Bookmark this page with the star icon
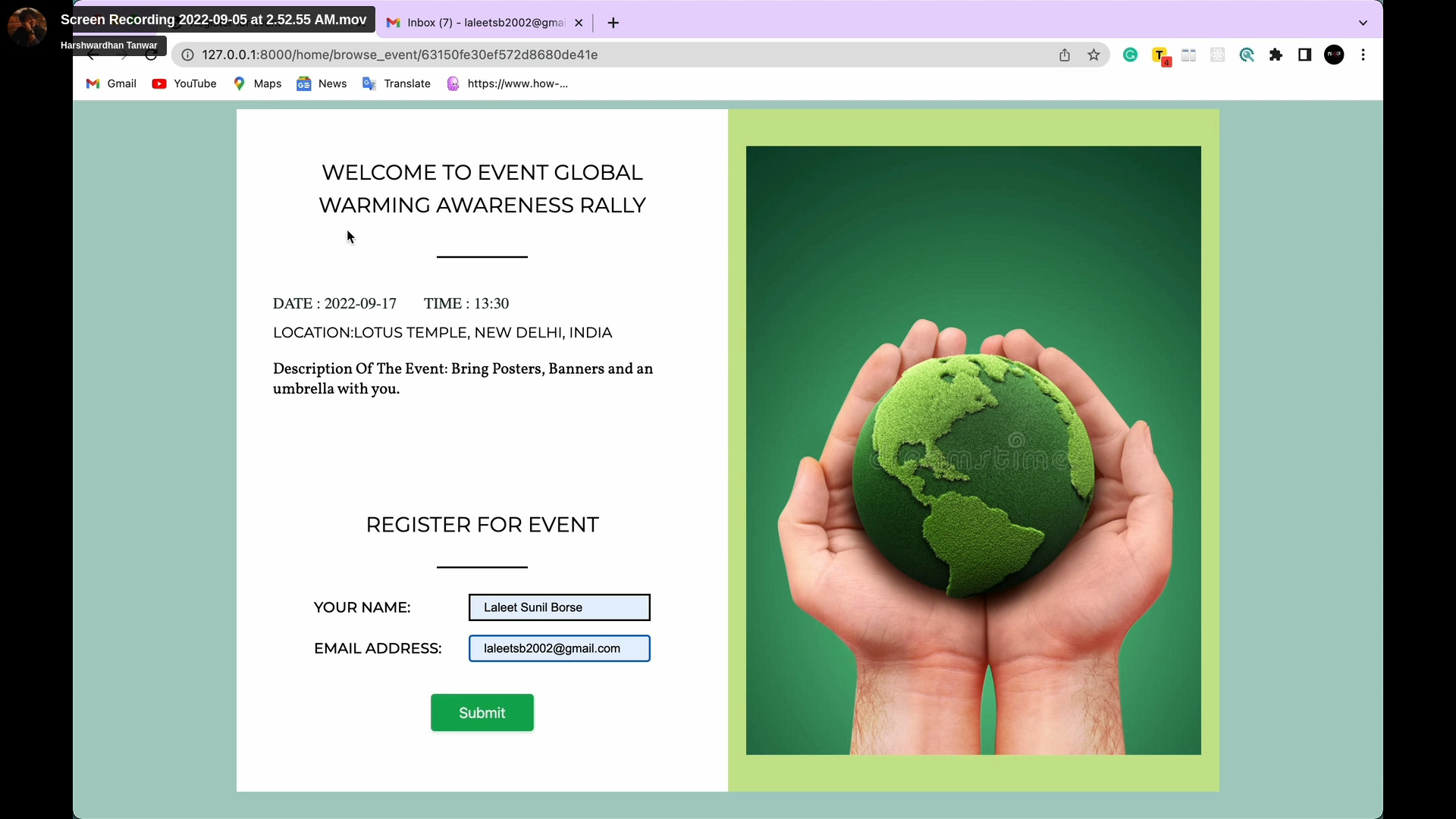Viewport: 1456px width, 819px height. click(1094, 55)
